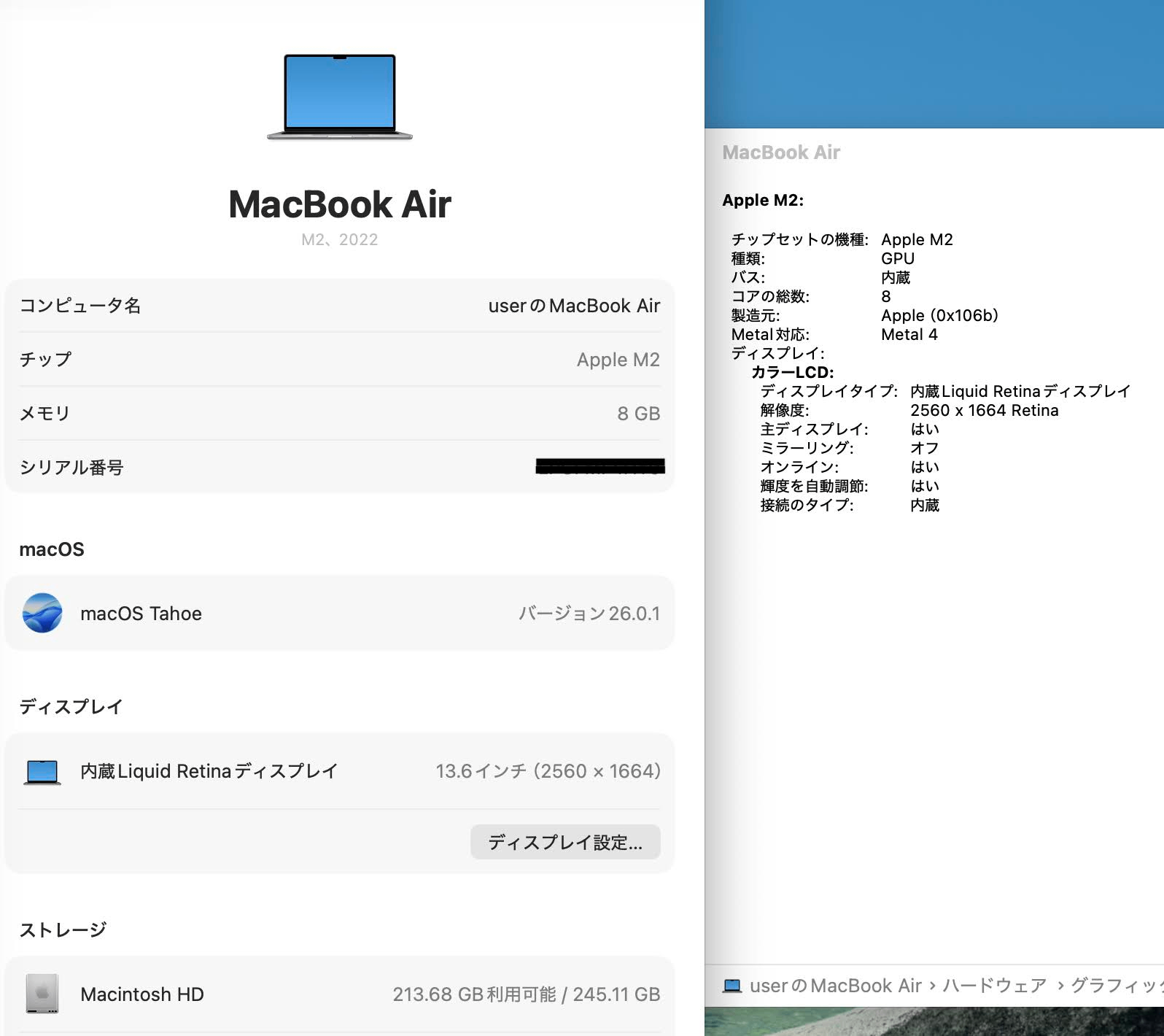Click the computer name 'userのMacBook Air' field
This screenshot has width=1164, height=1036.
[x=573, y=306]
